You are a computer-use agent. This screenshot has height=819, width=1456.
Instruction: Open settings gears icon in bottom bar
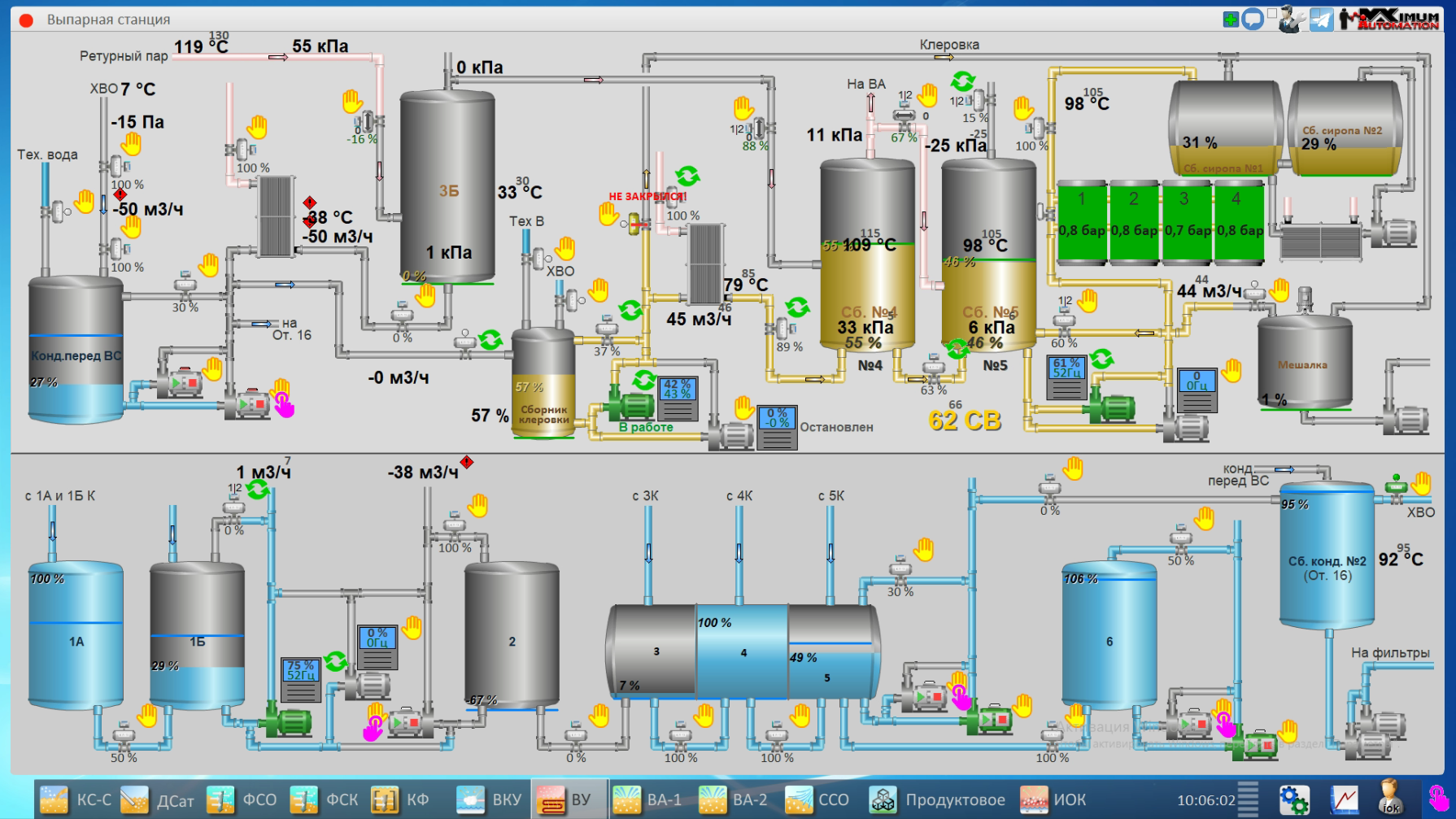coord(1293,799)
